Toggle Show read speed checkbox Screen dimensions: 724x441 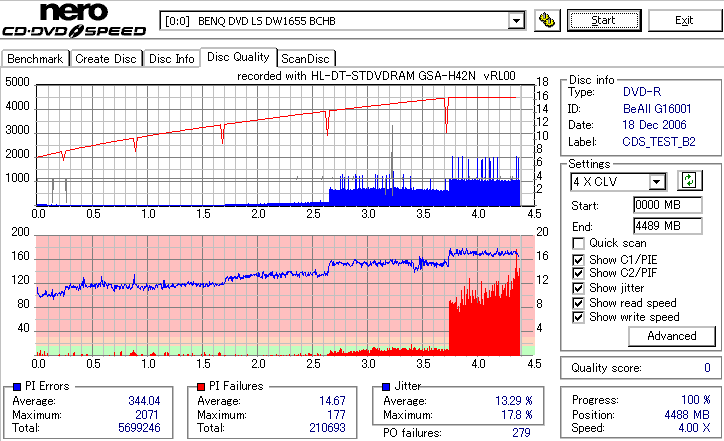[x=578, y=303]
